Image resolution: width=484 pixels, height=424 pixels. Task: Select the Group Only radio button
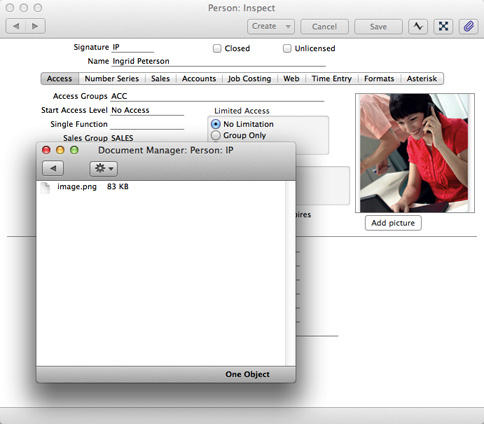[216, 135]
